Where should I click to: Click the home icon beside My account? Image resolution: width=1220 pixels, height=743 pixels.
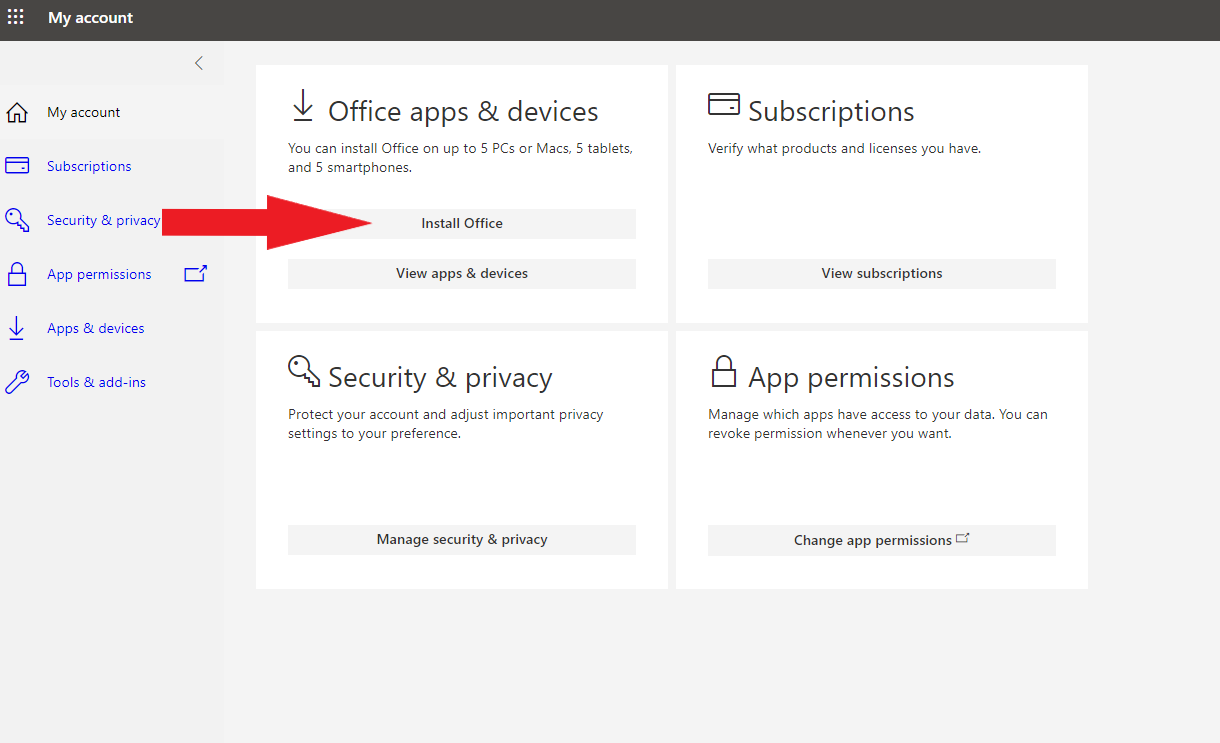click(x=17, y=112)
